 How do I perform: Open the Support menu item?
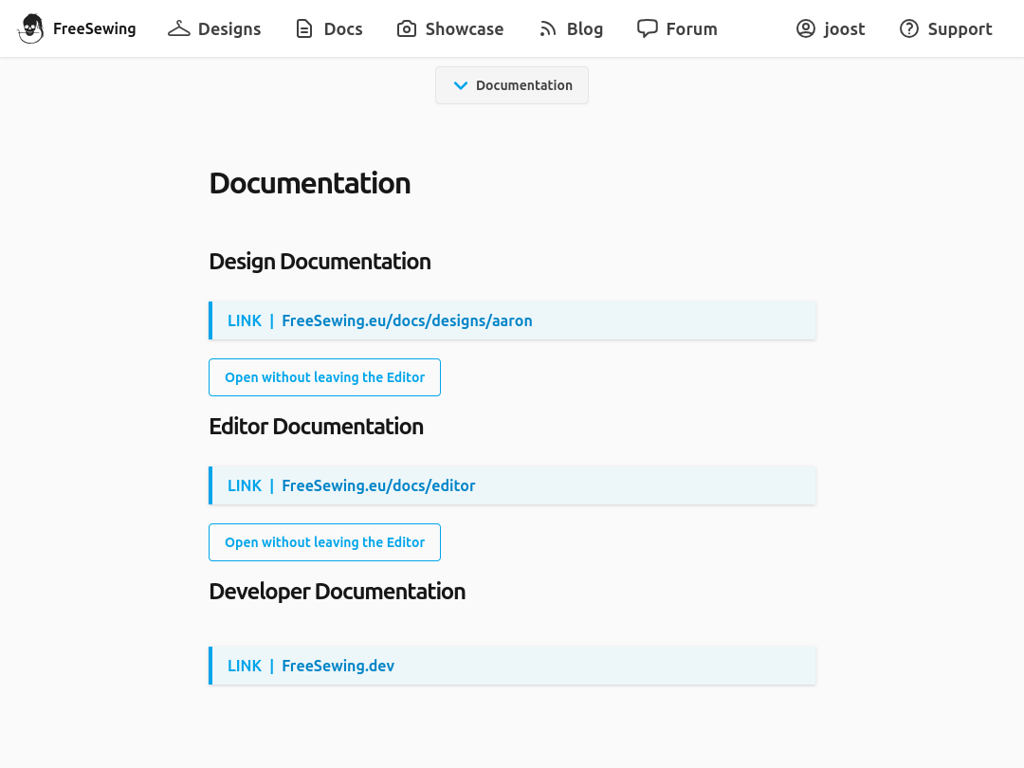point(959,29)
